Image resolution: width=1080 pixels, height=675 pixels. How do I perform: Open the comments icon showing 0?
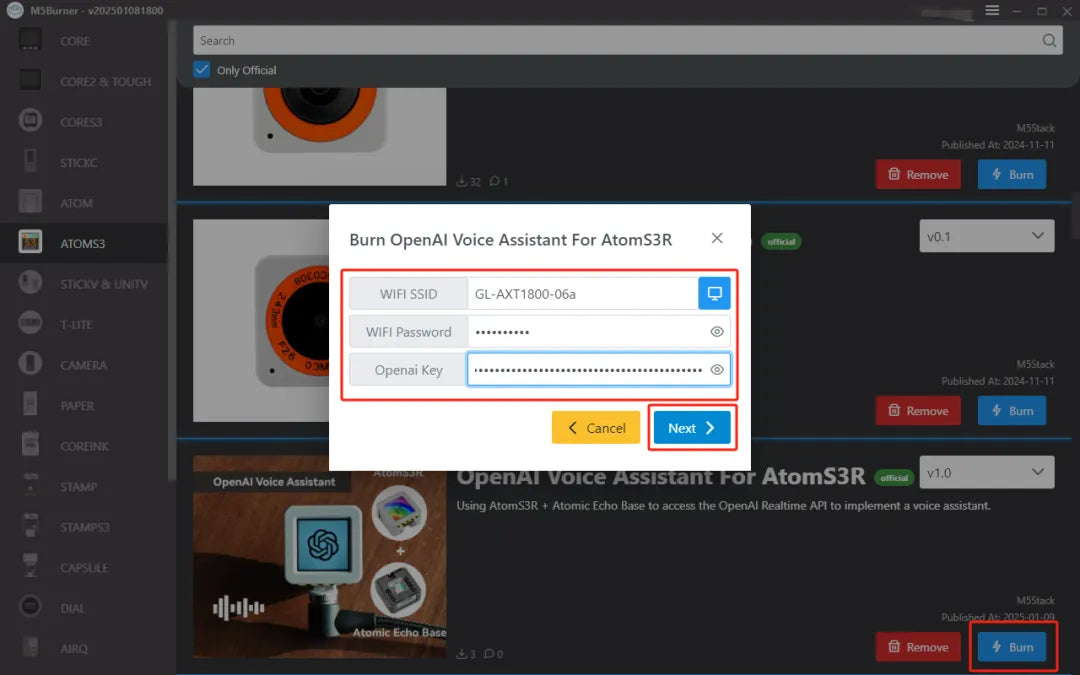pos(489,654)
